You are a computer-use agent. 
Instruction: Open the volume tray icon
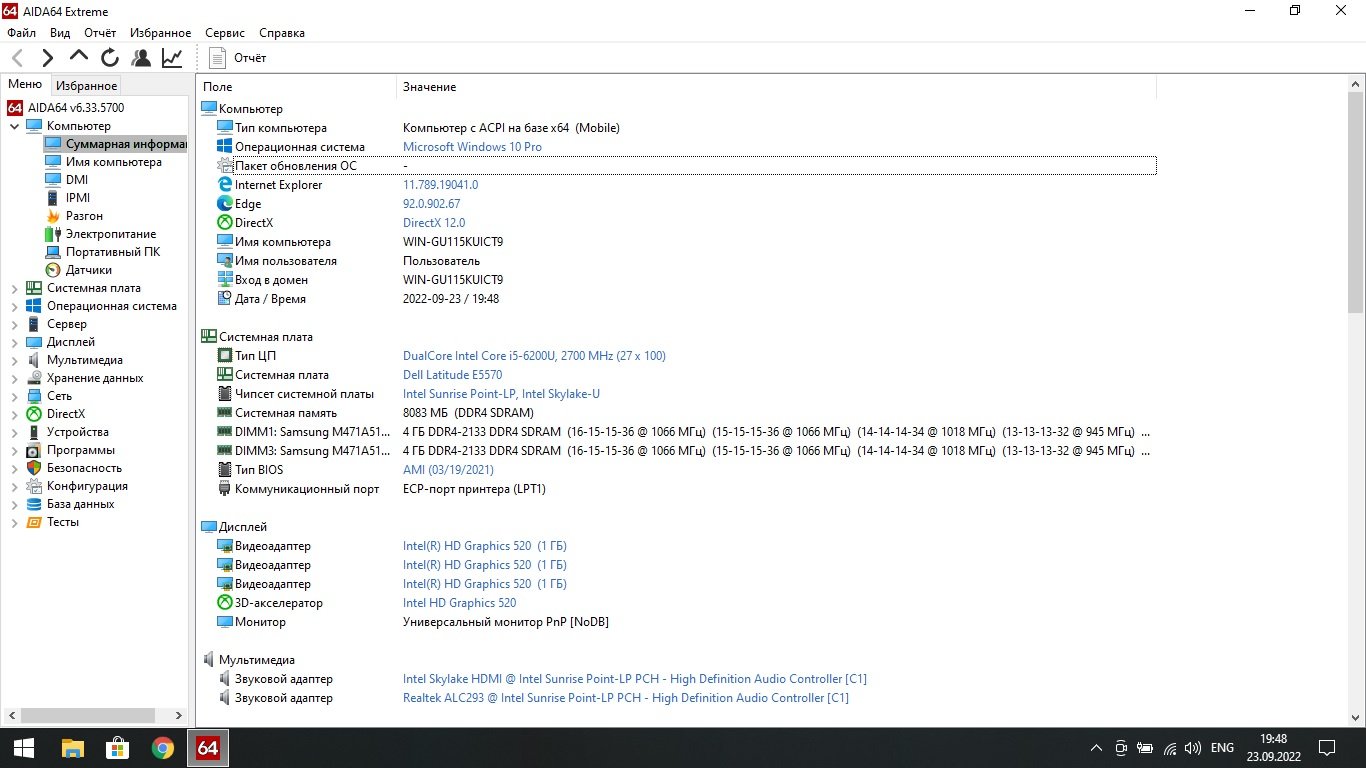coord(1192,748)
